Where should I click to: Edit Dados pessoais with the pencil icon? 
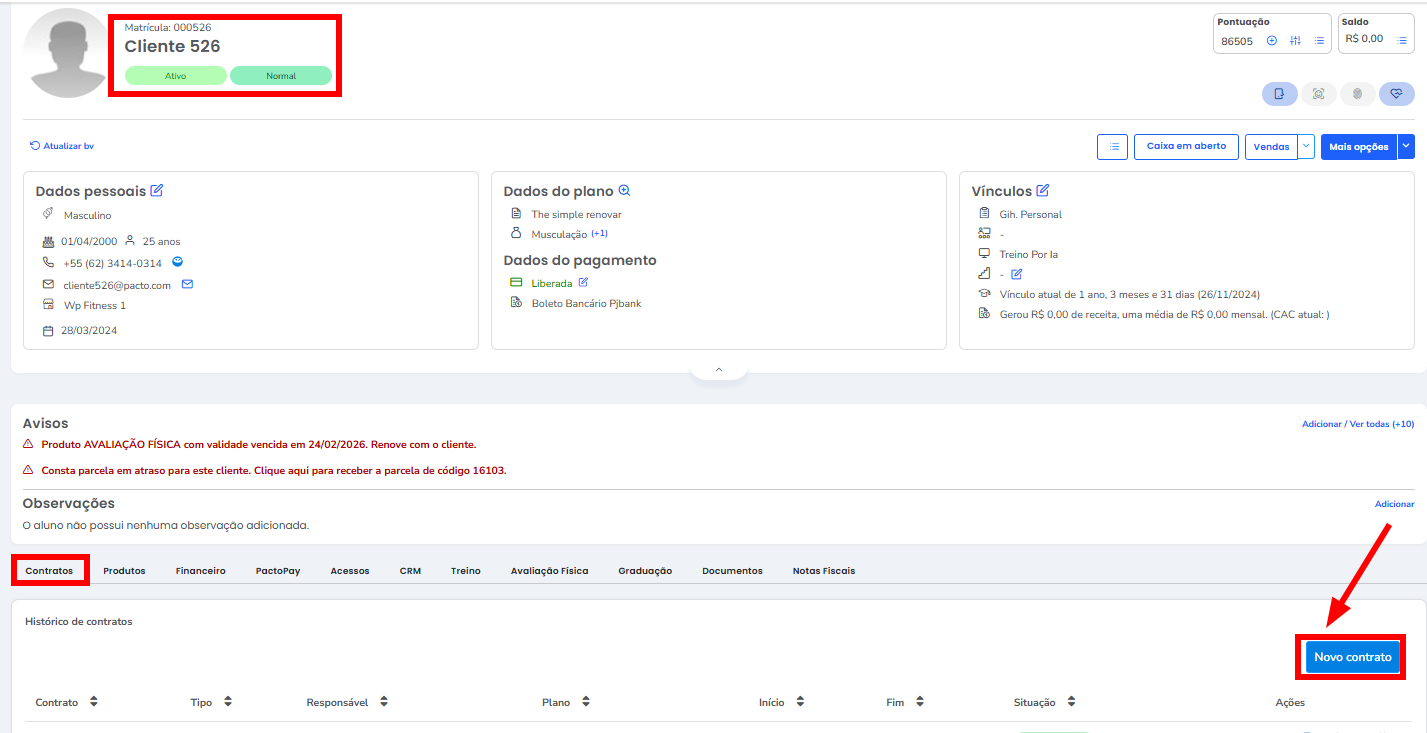157,191
